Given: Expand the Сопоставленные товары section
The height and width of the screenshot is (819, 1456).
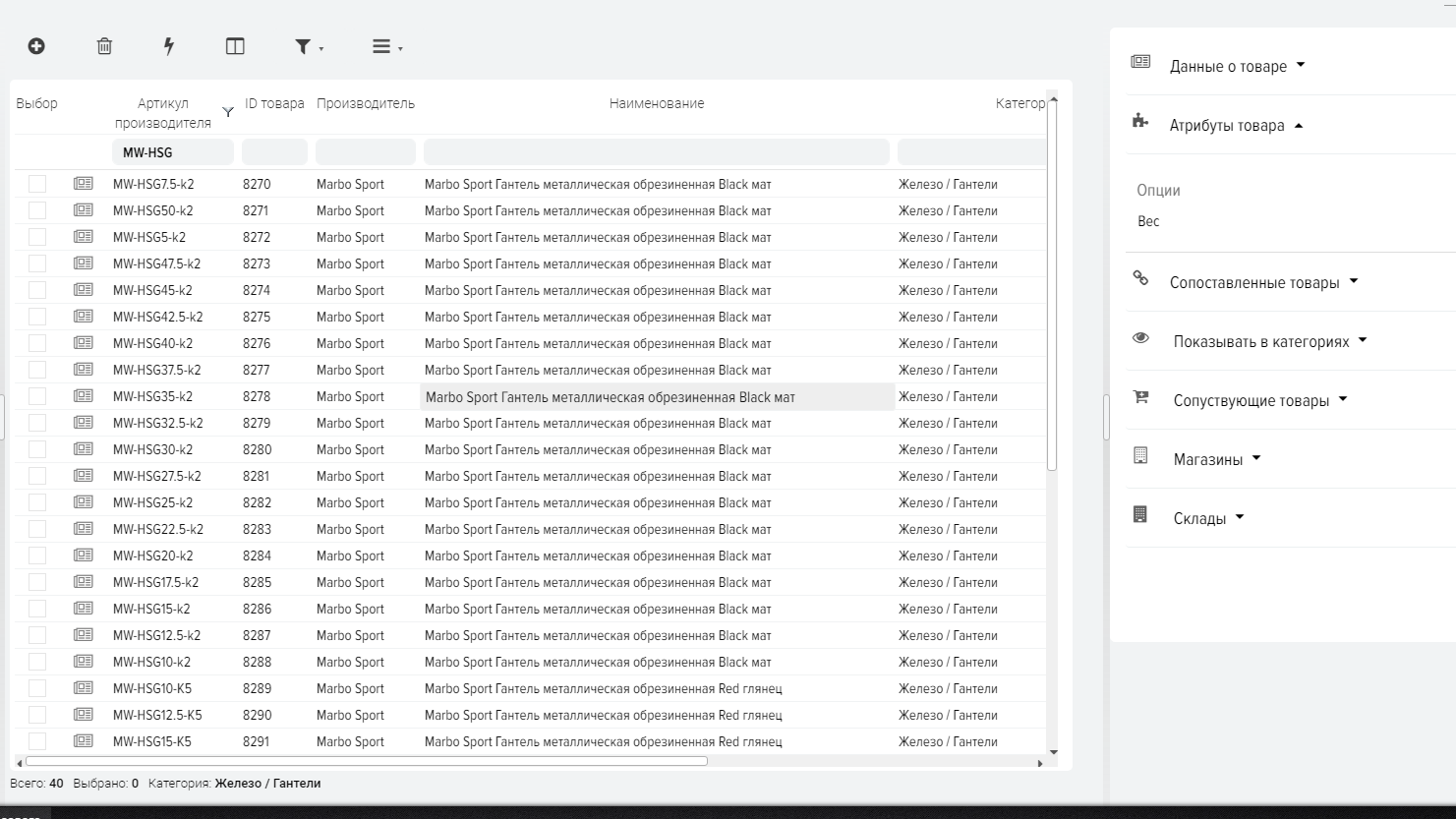Looking at the screenshot, I should coord(1263,282).
